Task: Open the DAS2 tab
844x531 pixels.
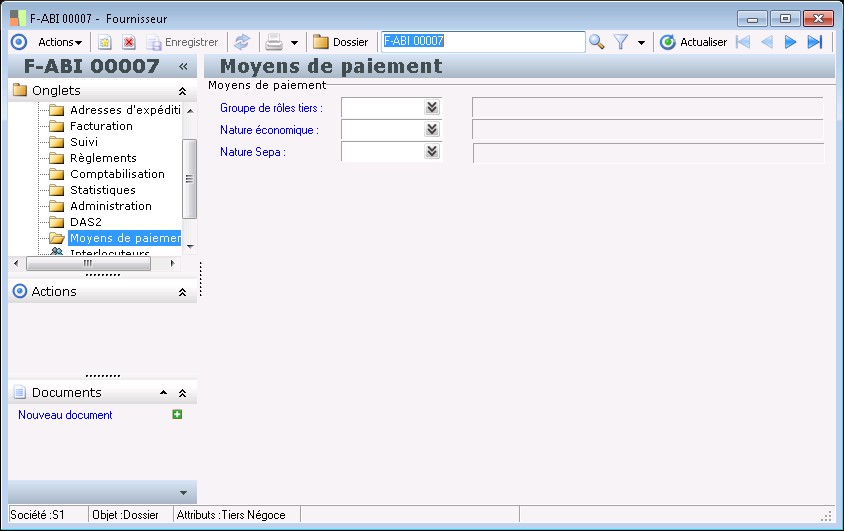Action: 86,222
